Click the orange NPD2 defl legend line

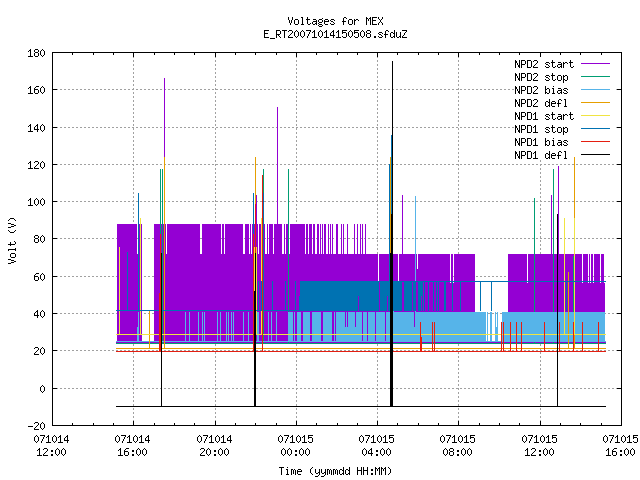coord(595,103)
